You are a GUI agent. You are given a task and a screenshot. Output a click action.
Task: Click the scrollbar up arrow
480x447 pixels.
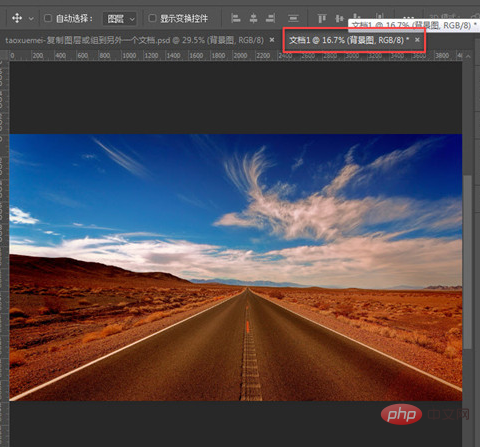[x=468, y=56]
